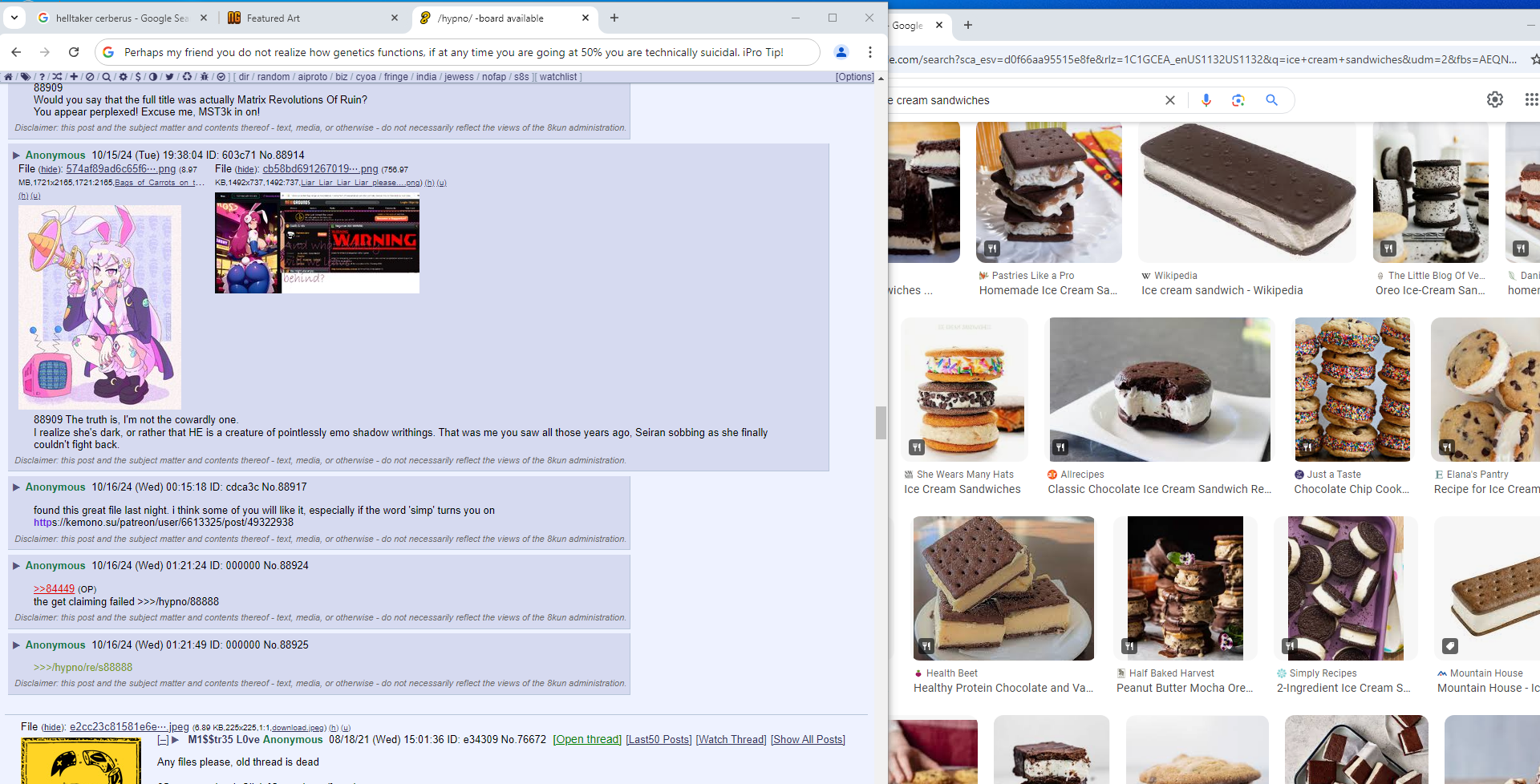The height and width of the screenshot is (784, 1540).
Task: Switch to the Featured Art tab
Action: click(x=313, y=18)
